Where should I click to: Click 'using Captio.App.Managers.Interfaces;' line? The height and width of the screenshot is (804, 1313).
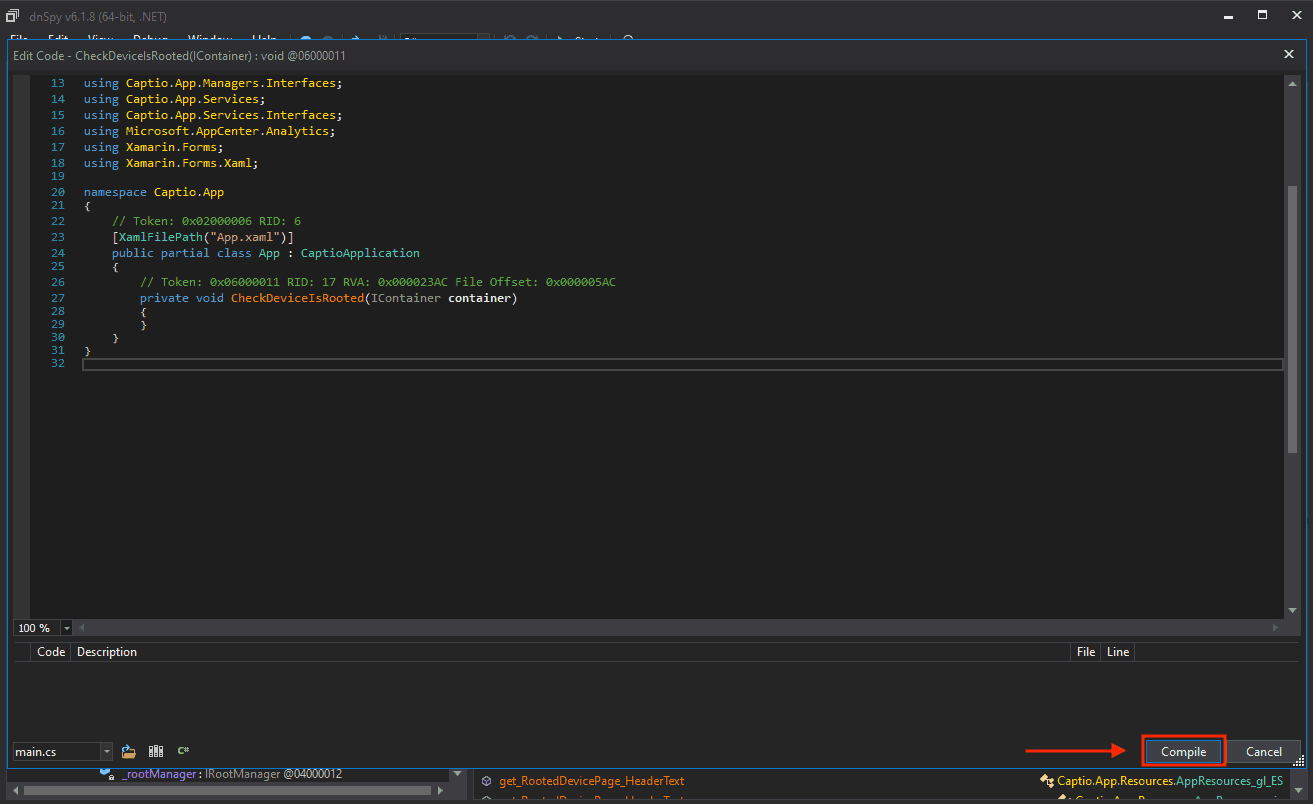[213, 84]
